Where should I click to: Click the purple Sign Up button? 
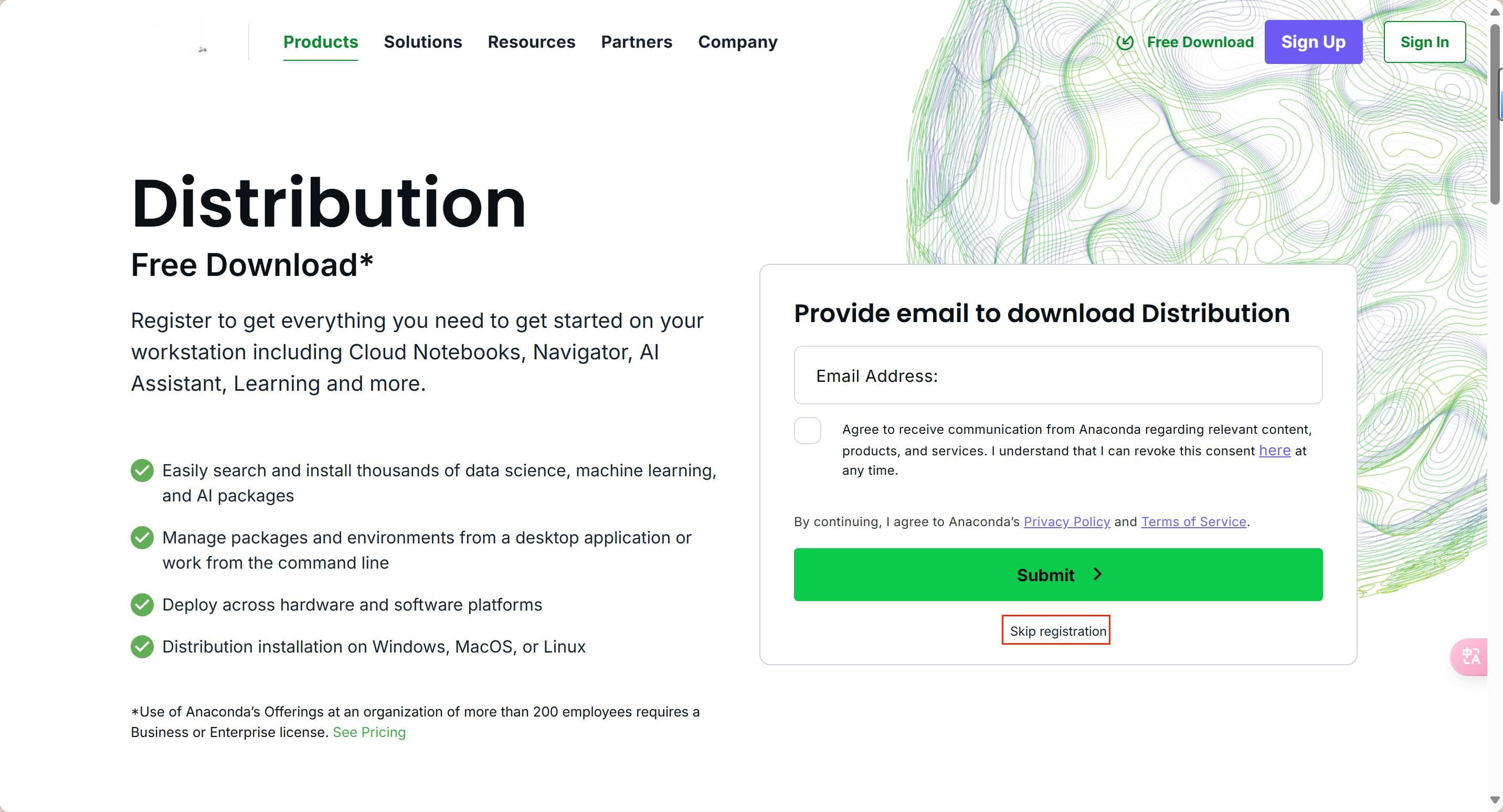(x=1313, y=42)
